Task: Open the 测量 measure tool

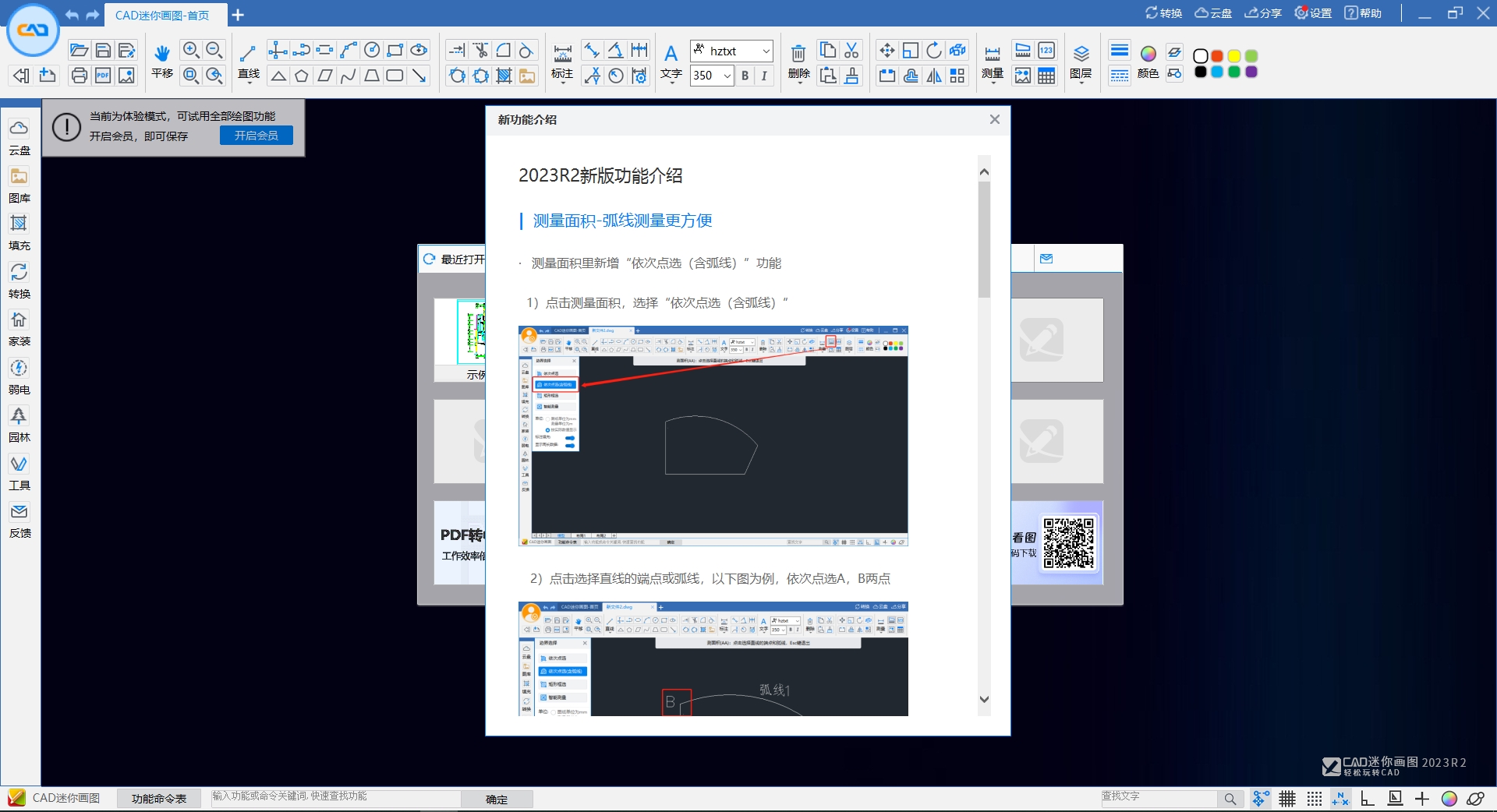Action: click(992, 62)
